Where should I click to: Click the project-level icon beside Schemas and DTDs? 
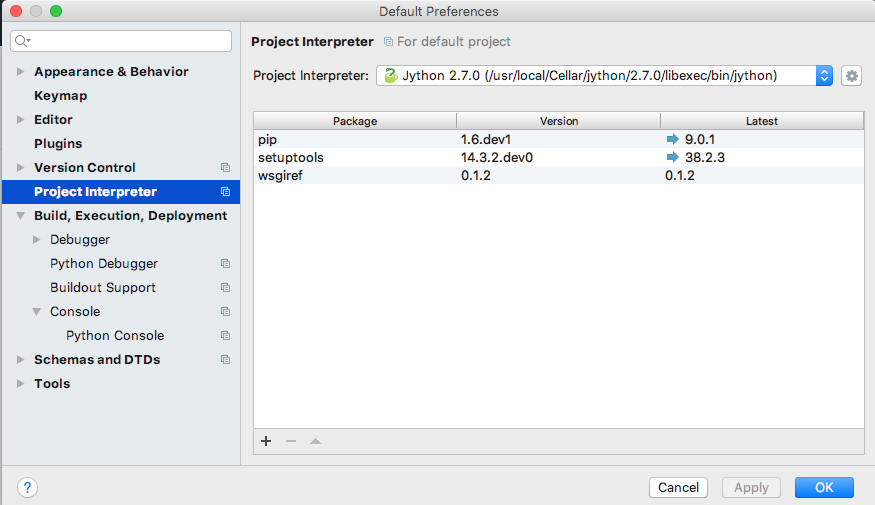point(225,359)
